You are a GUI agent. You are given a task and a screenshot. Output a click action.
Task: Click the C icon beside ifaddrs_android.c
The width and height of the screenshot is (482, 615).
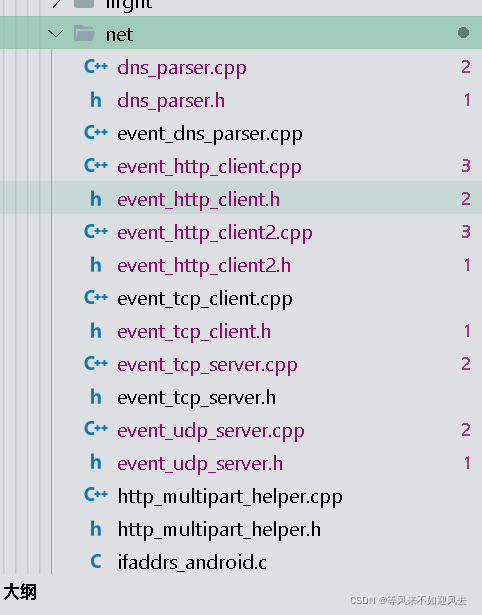96,561
